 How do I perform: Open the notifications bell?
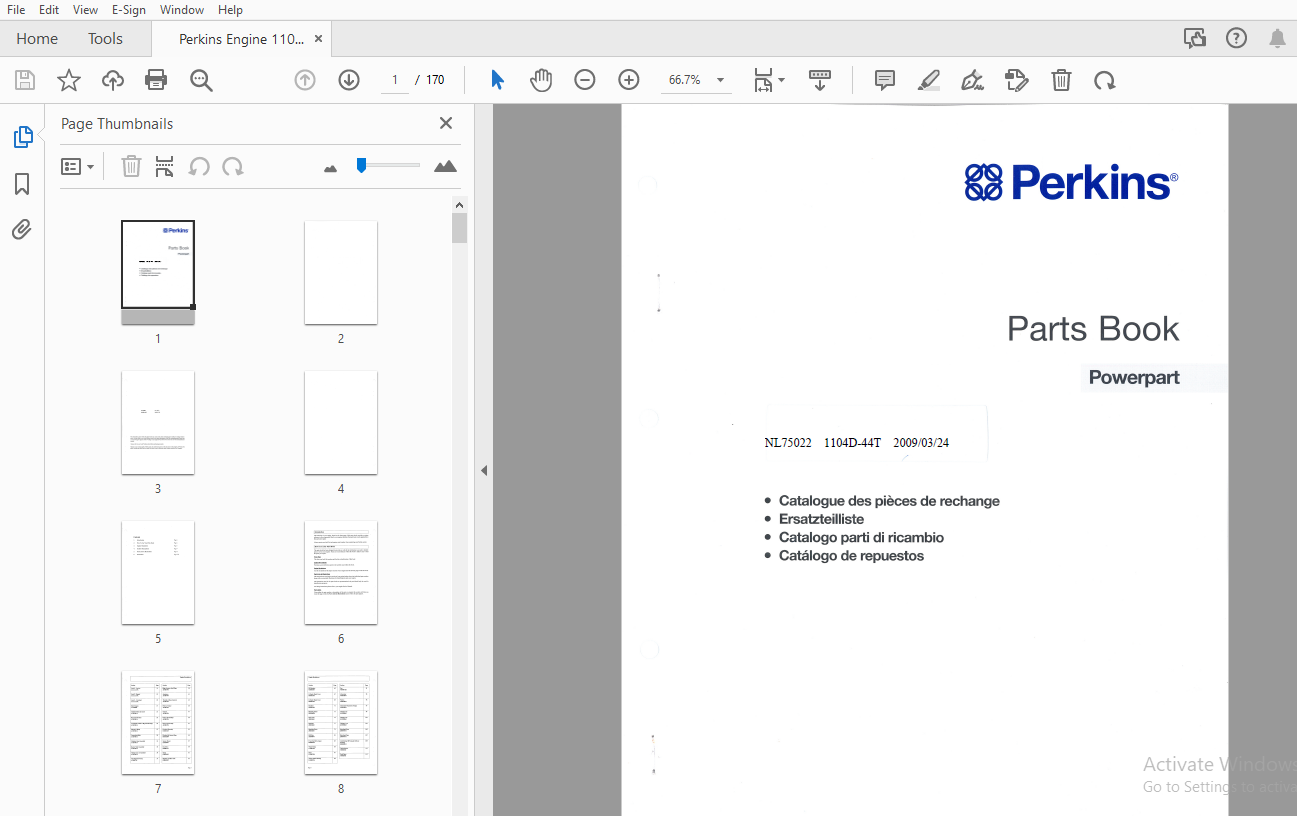tap(1277, 39)
